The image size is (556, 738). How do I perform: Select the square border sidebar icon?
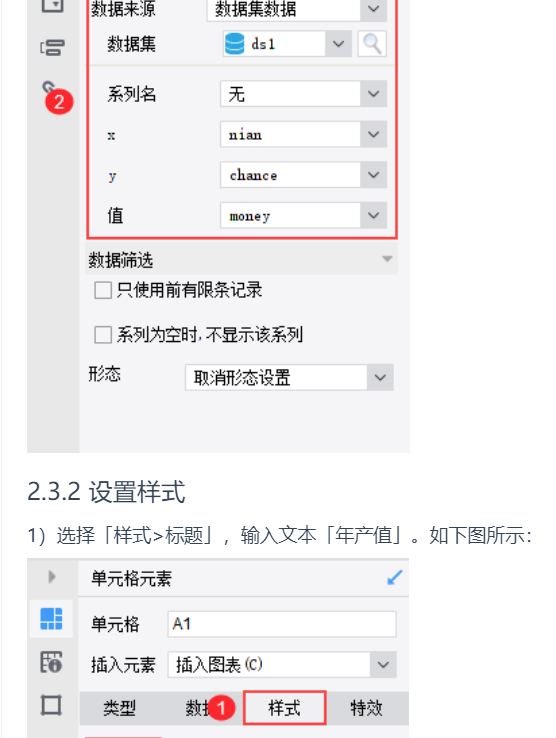51,705
